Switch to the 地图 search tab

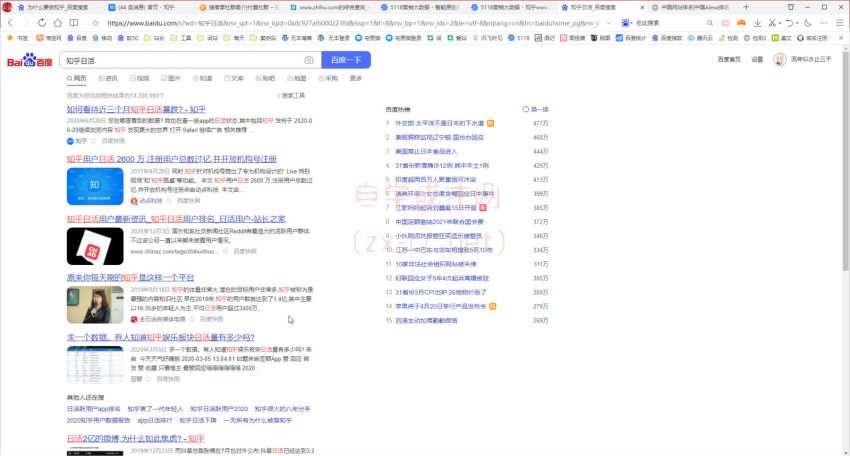pos(297,78)
